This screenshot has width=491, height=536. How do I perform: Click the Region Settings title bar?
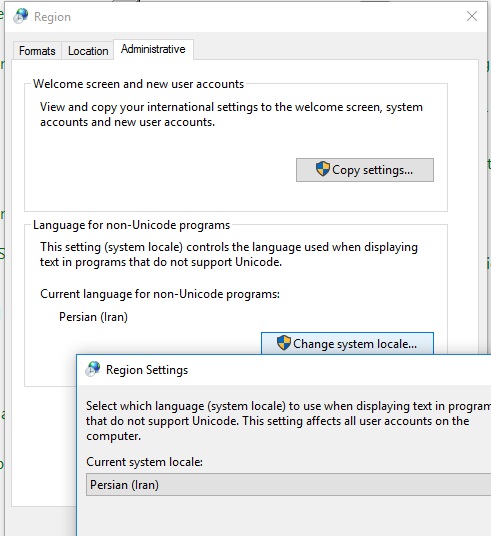click(284, 370)
